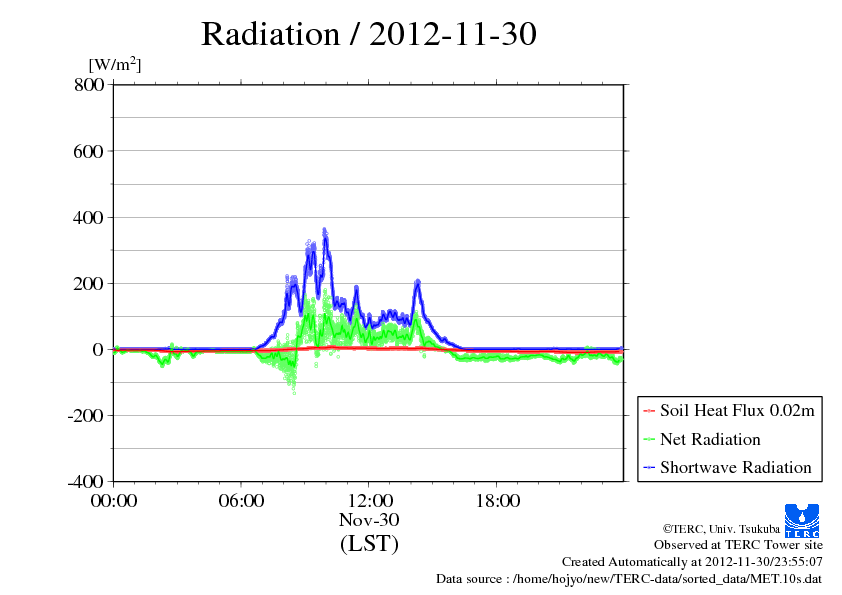Click the '400' y-axis label

[89, 217]
